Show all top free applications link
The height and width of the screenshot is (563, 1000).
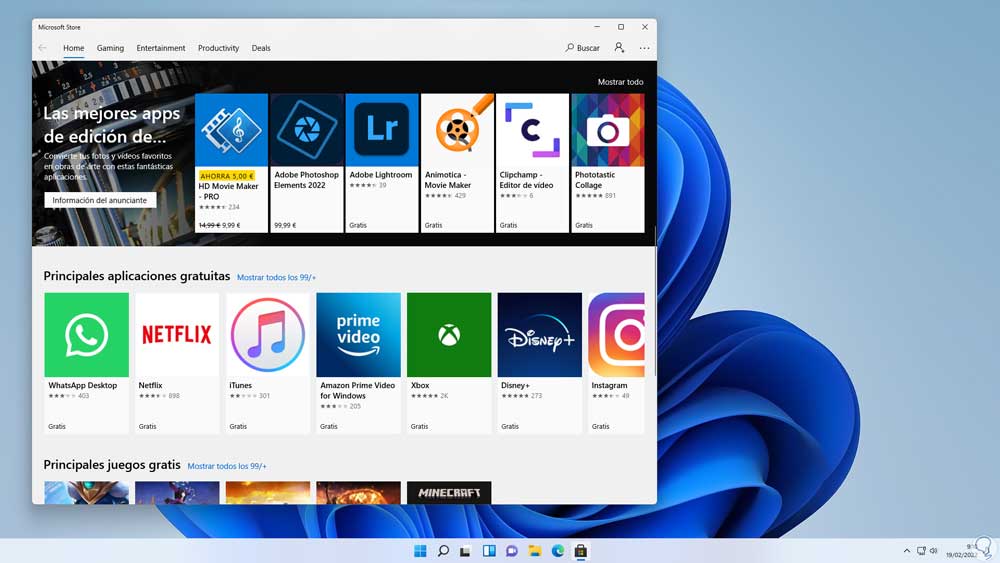coord(276,277)
